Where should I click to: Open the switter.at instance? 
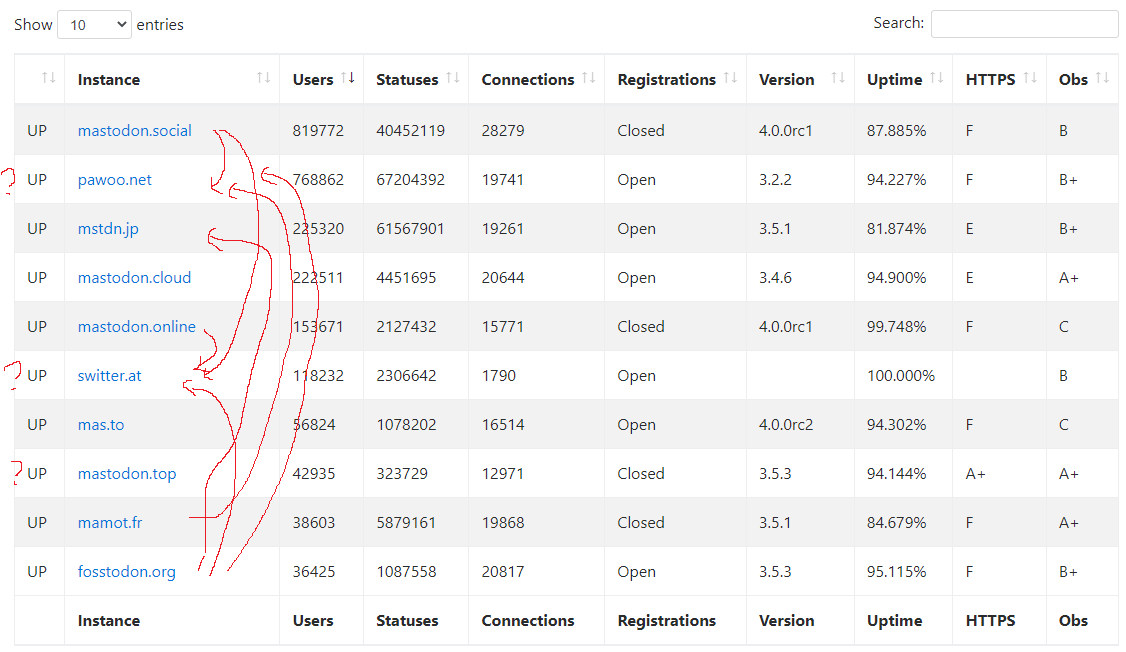click(x=109, y=375)
